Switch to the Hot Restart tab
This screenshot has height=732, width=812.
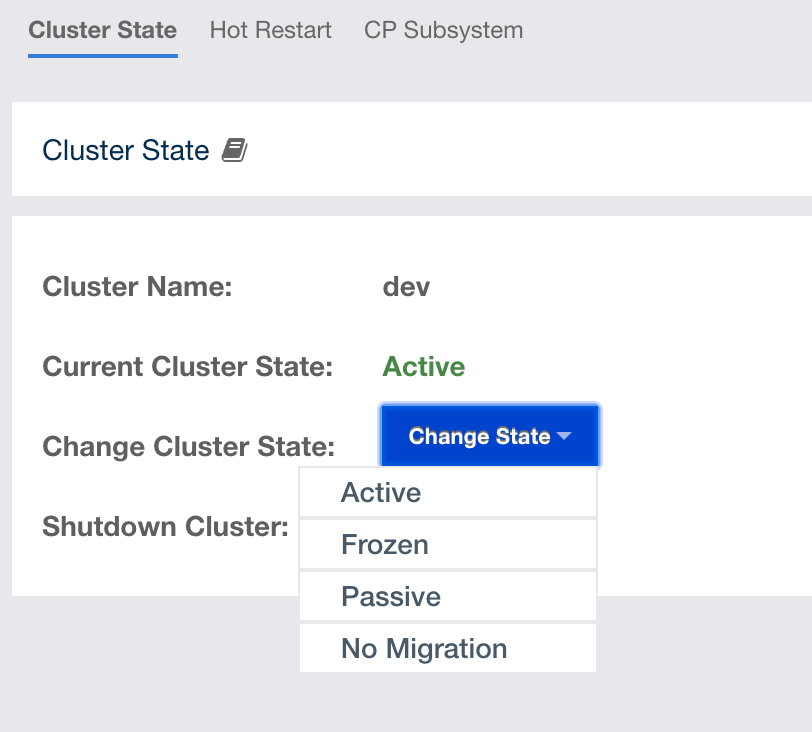coord(270,30)
